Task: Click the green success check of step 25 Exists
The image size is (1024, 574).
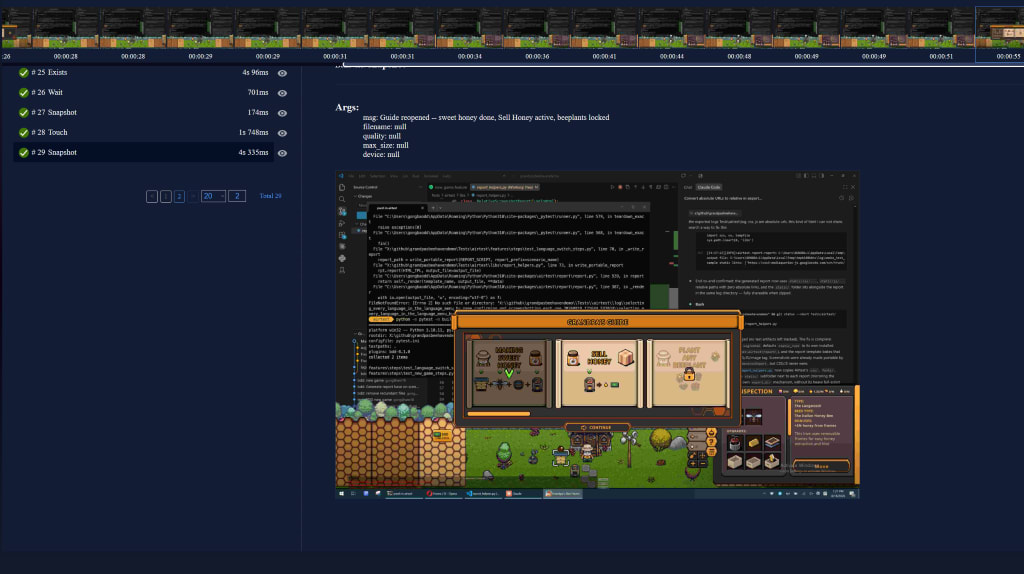Action: 24,73
